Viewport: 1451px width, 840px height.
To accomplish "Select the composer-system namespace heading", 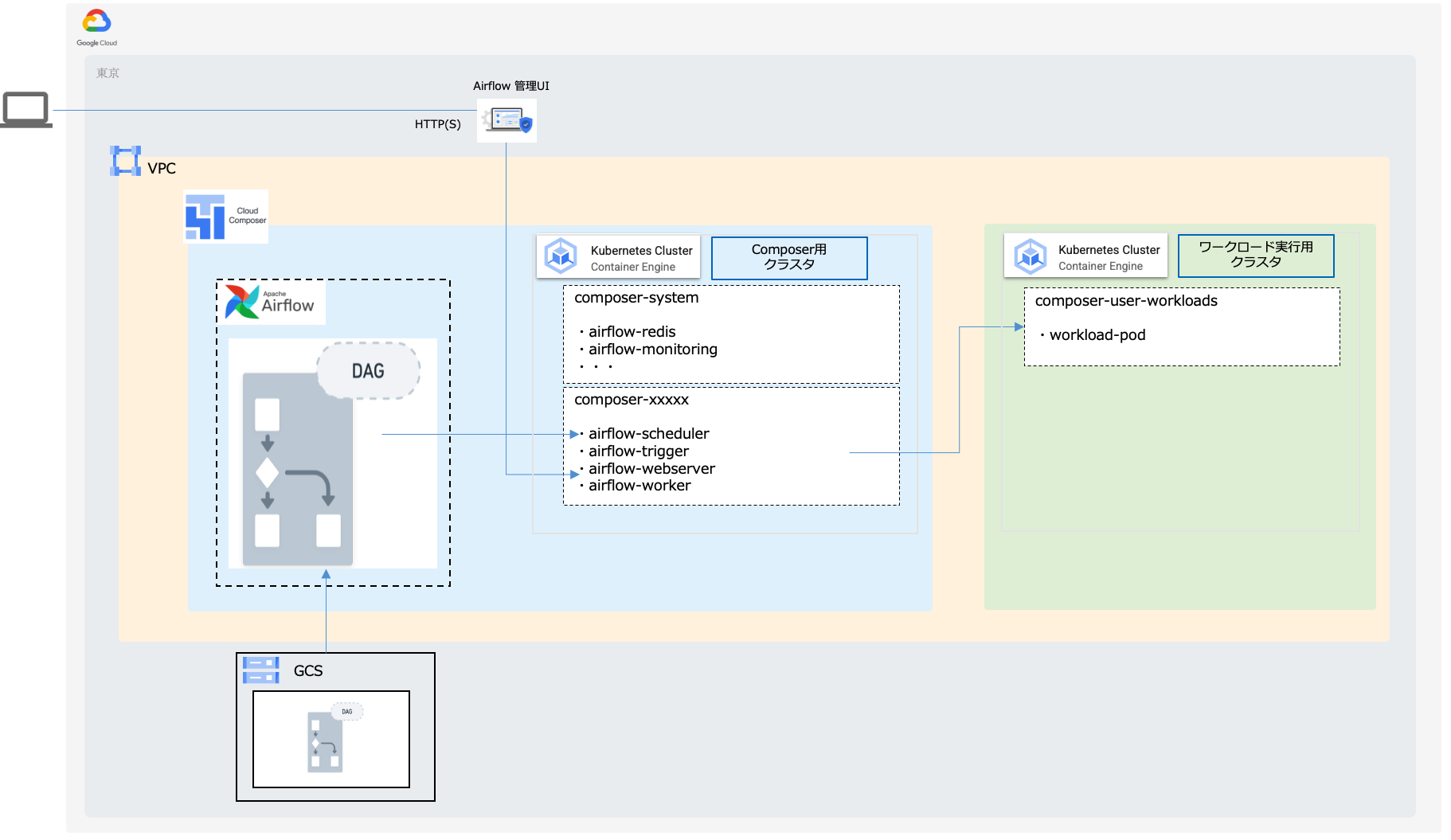I will click(636, 298).
